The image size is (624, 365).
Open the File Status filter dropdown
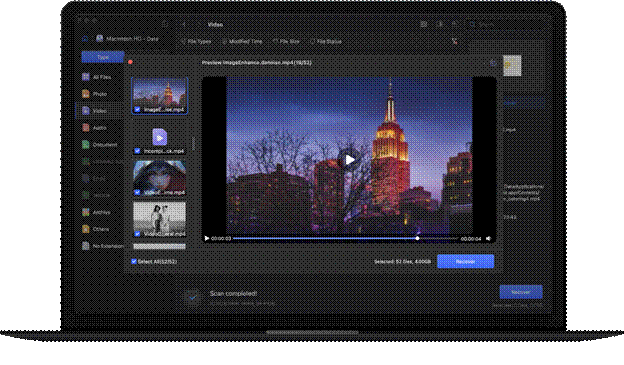(326, 41)
